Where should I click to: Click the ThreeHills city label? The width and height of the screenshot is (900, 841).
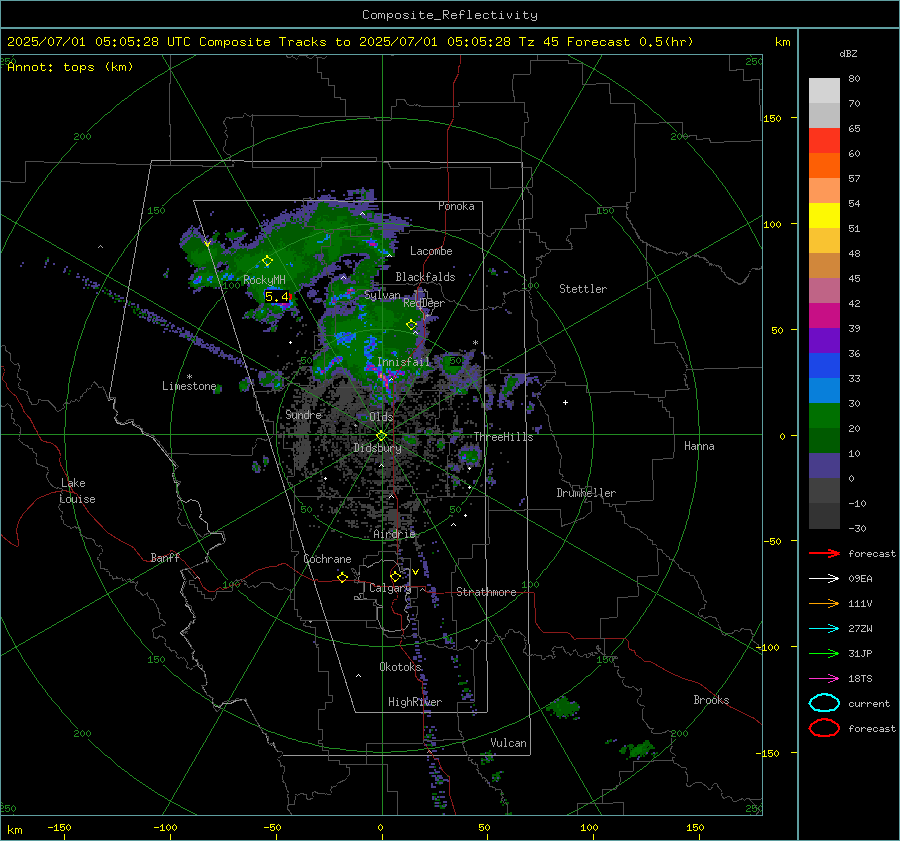point(503,437)
